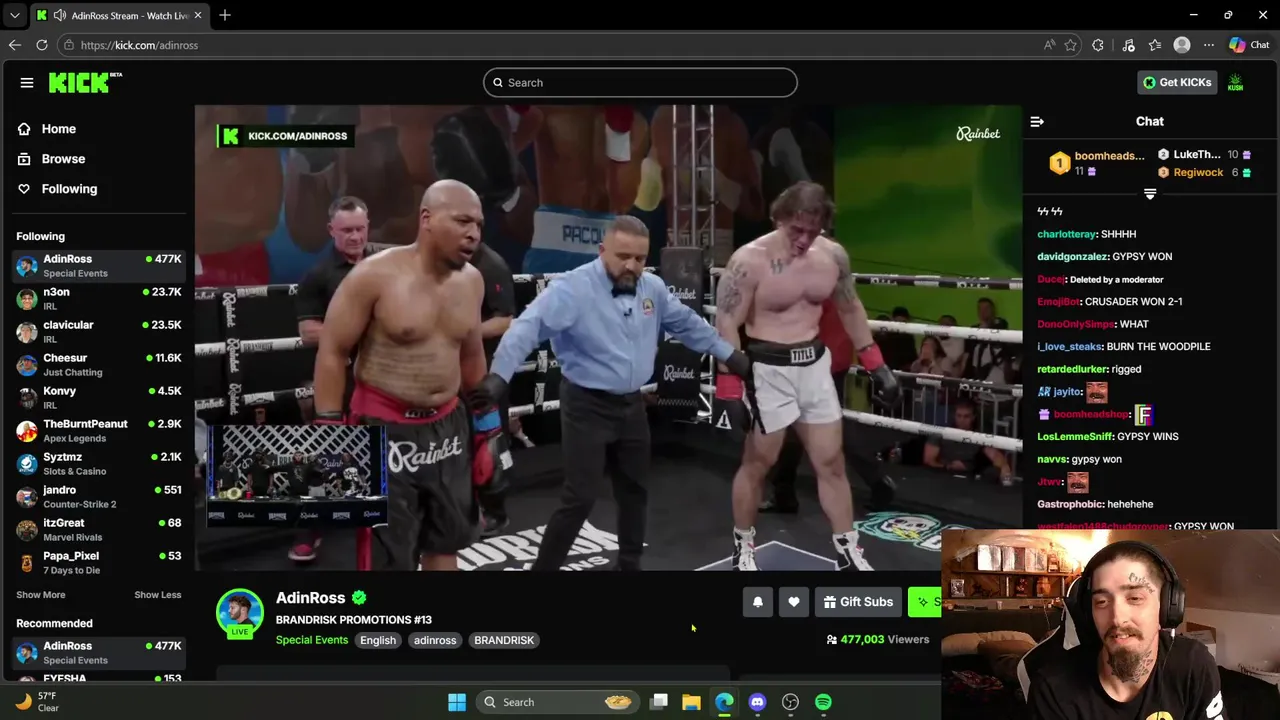The width and height of the screenshot is (1280, 720).
Task: Open File Explorer from the taskbar
Action: click(x=691, y=702)
